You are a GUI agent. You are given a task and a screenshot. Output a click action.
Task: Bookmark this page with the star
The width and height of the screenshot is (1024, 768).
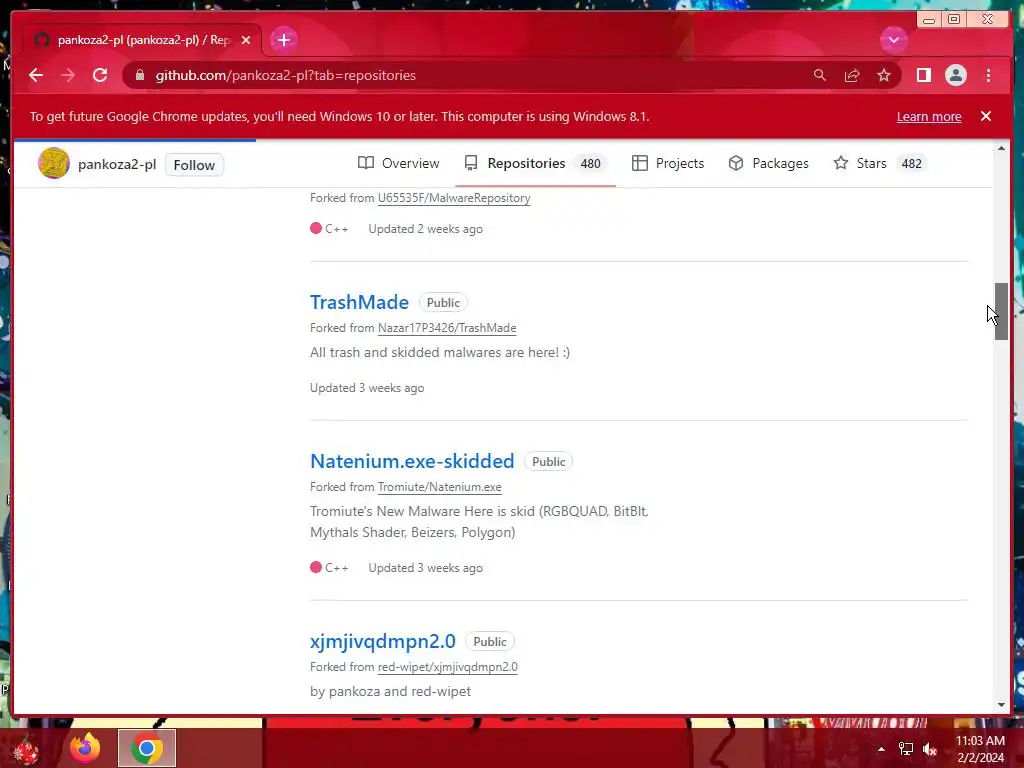[884, 75]
